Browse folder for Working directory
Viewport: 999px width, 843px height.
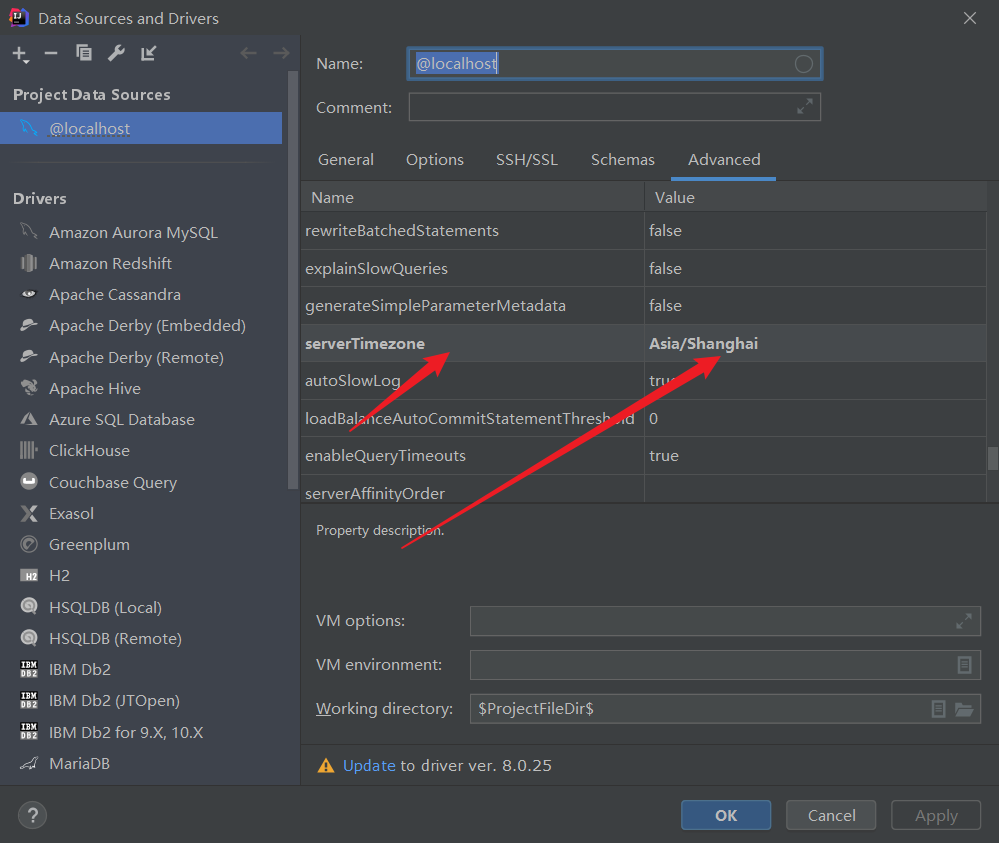point(964,709)
